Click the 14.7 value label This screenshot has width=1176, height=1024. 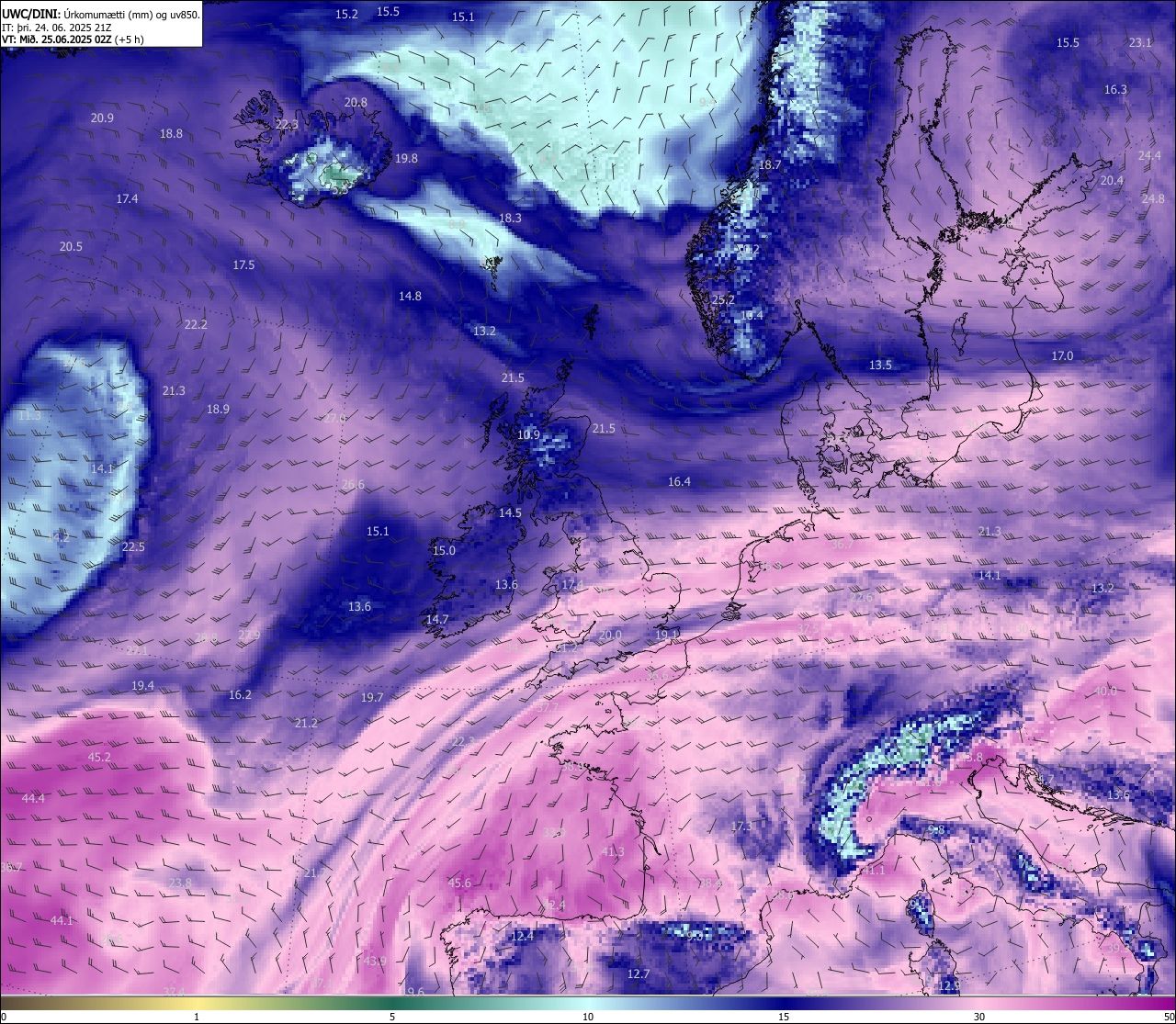(x=437, y=620)
